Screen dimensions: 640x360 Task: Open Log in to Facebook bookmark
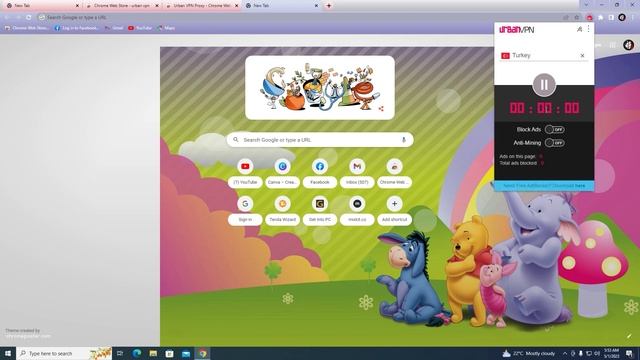[76, 28]
